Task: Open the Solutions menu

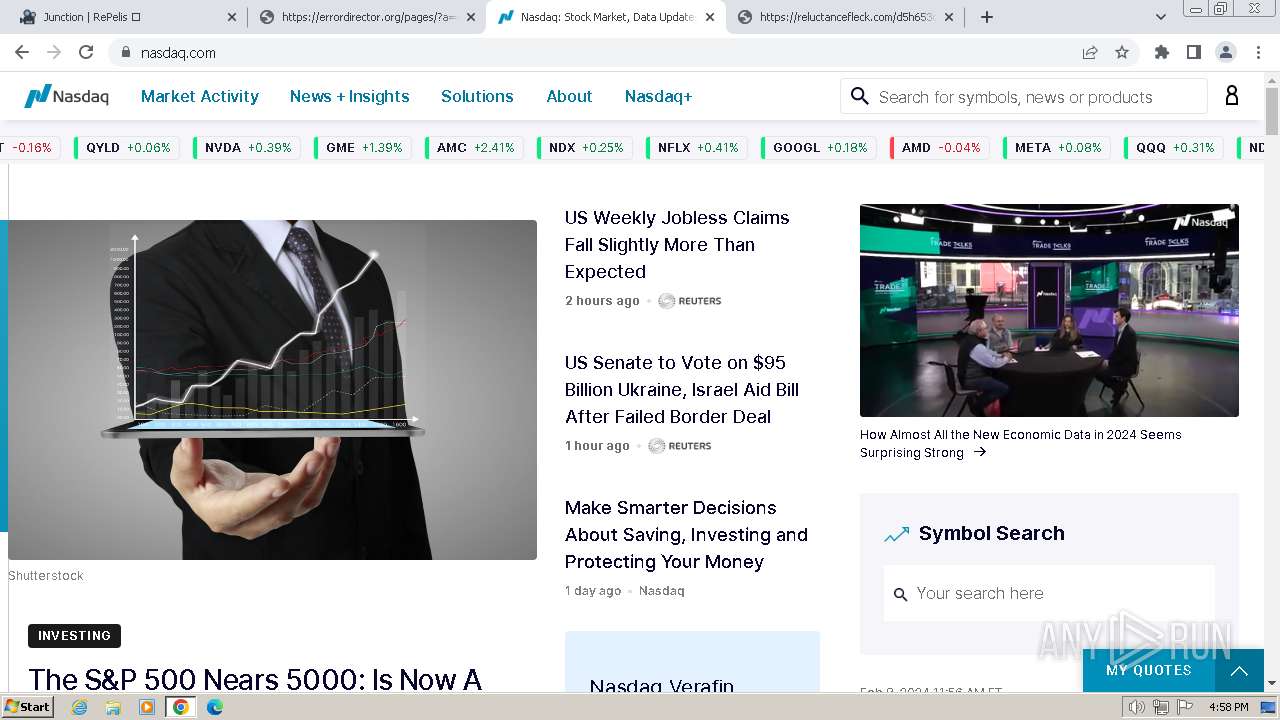Action: (477, 96)
